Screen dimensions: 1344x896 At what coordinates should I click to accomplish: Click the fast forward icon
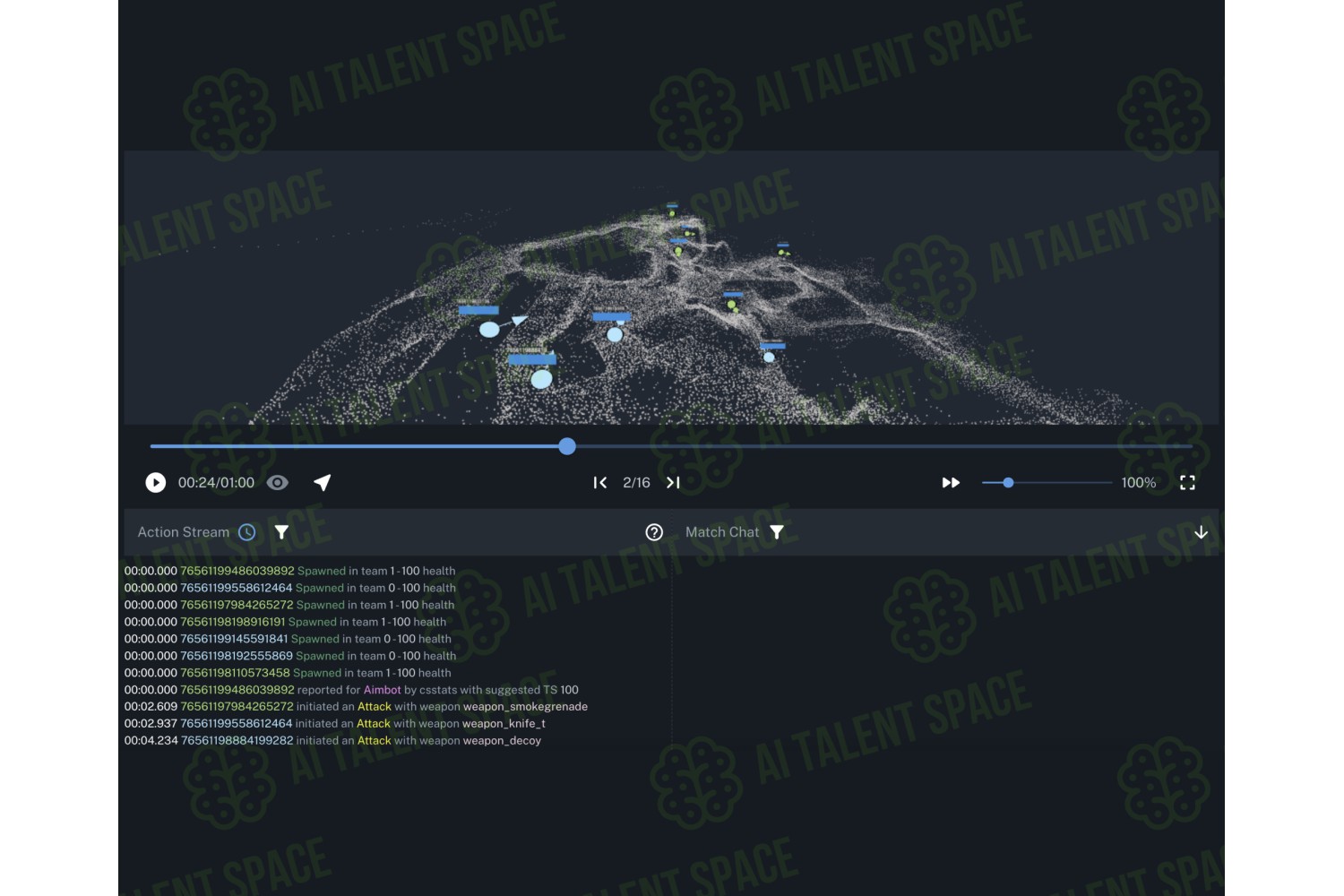click(x=952, y=483)
